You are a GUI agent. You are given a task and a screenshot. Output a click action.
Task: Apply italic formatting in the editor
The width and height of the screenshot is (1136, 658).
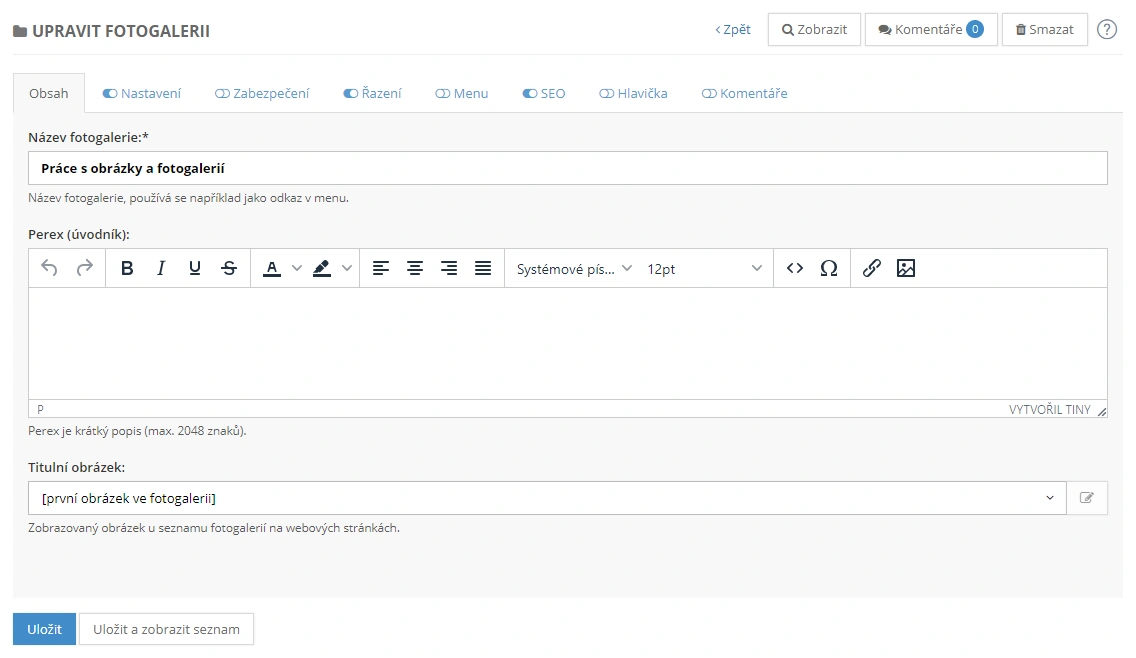point(161,268)
